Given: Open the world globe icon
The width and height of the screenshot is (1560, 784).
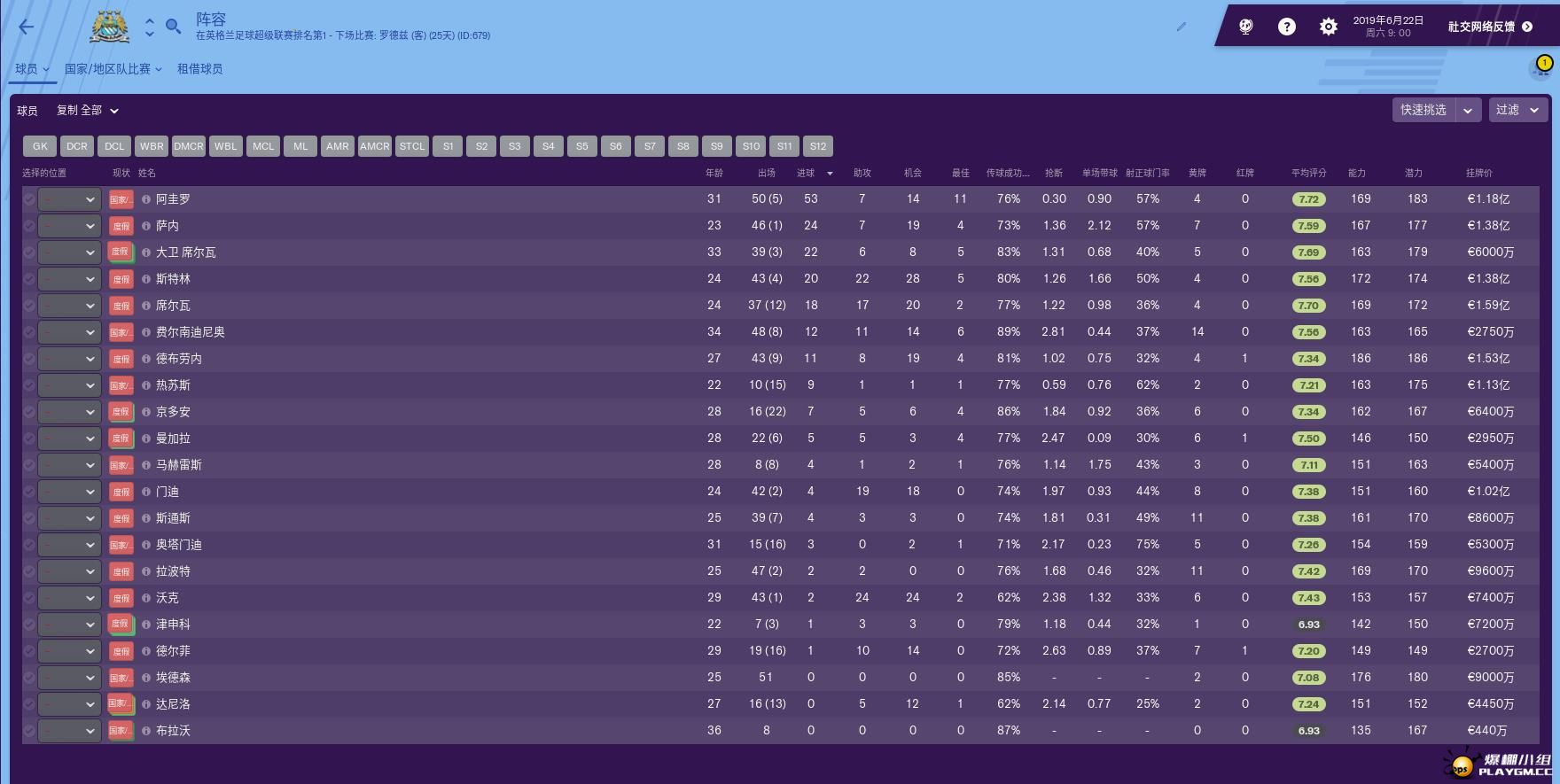Looking at the screenshot, I should (x=1246, y=27).
